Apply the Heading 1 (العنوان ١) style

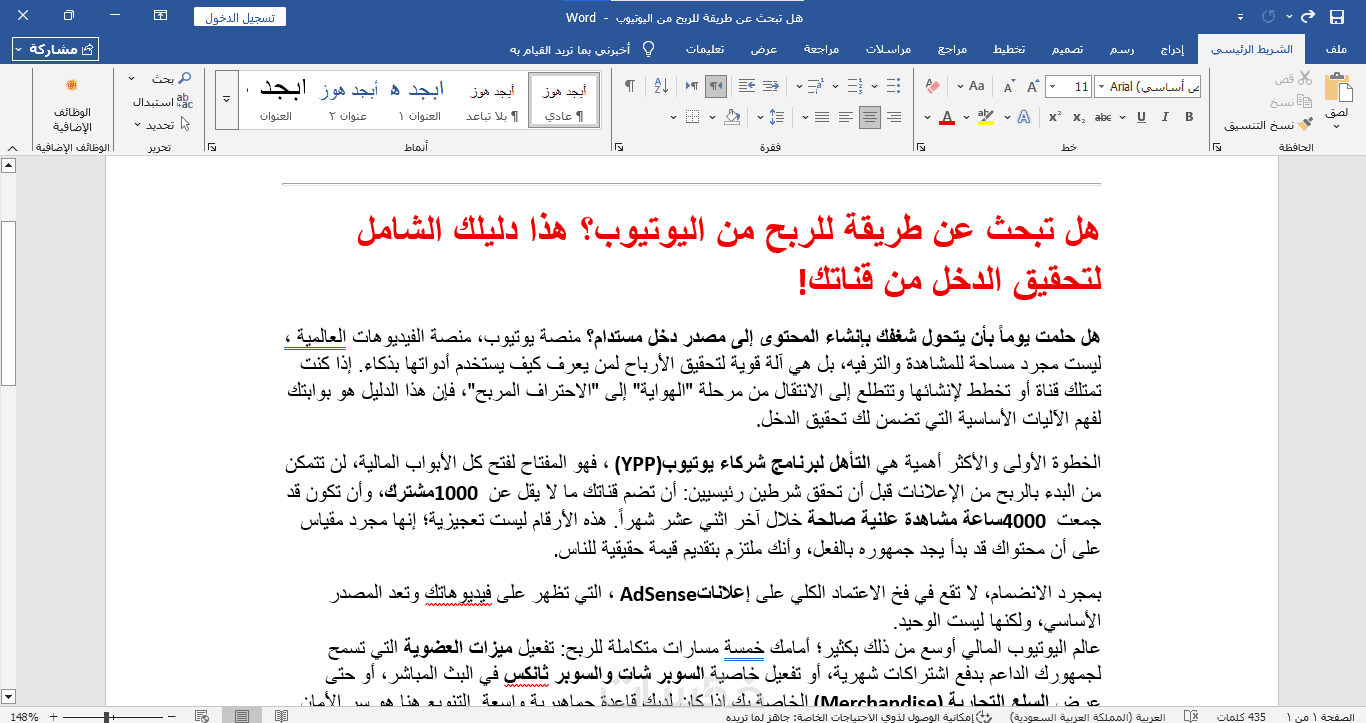(421, 100)
